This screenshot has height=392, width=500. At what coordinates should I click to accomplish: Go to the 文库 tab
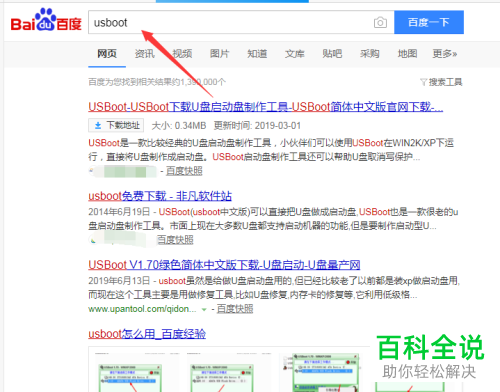295,54
